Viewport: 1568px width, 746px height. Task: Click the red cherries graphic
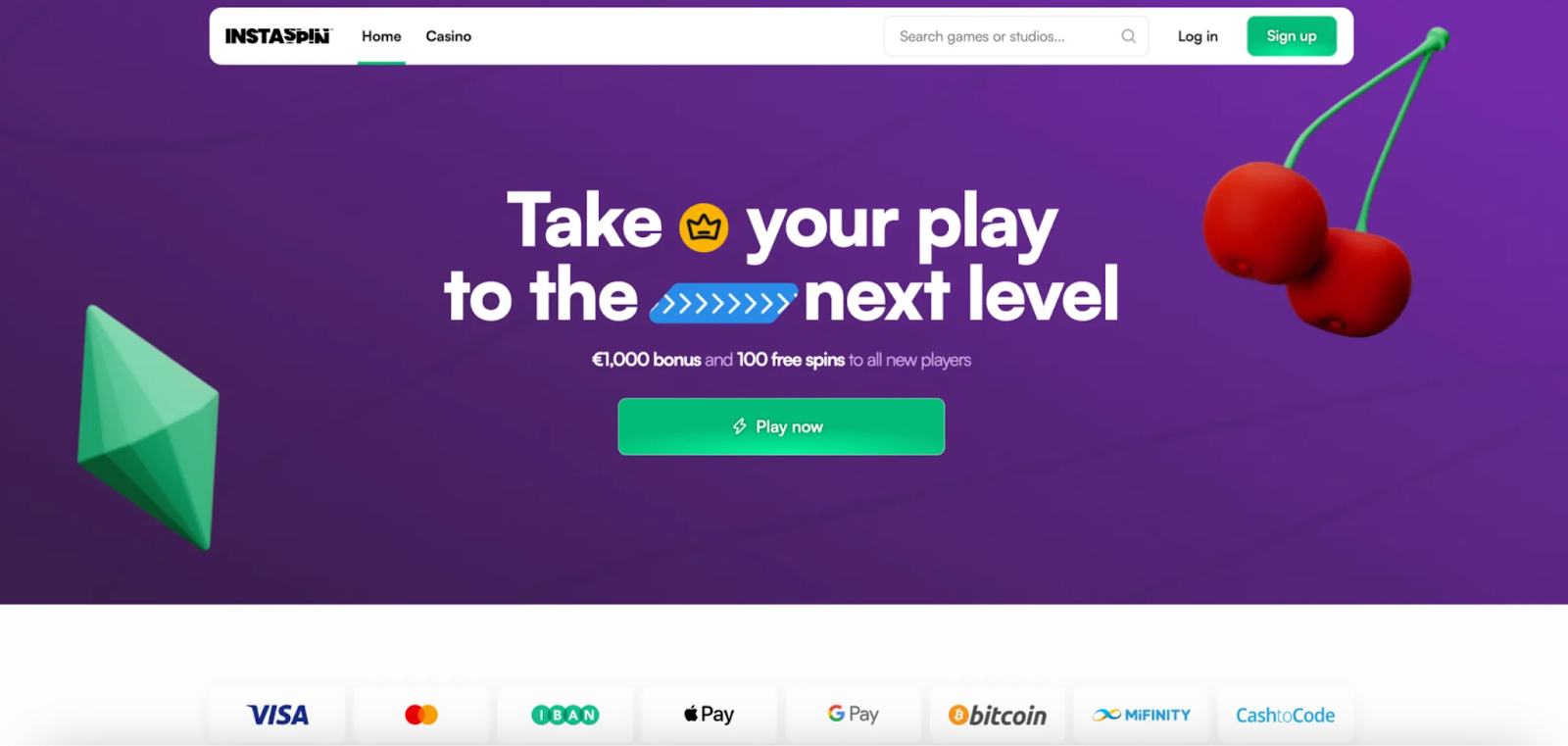pyautogui.click(x=1318, y=186)
